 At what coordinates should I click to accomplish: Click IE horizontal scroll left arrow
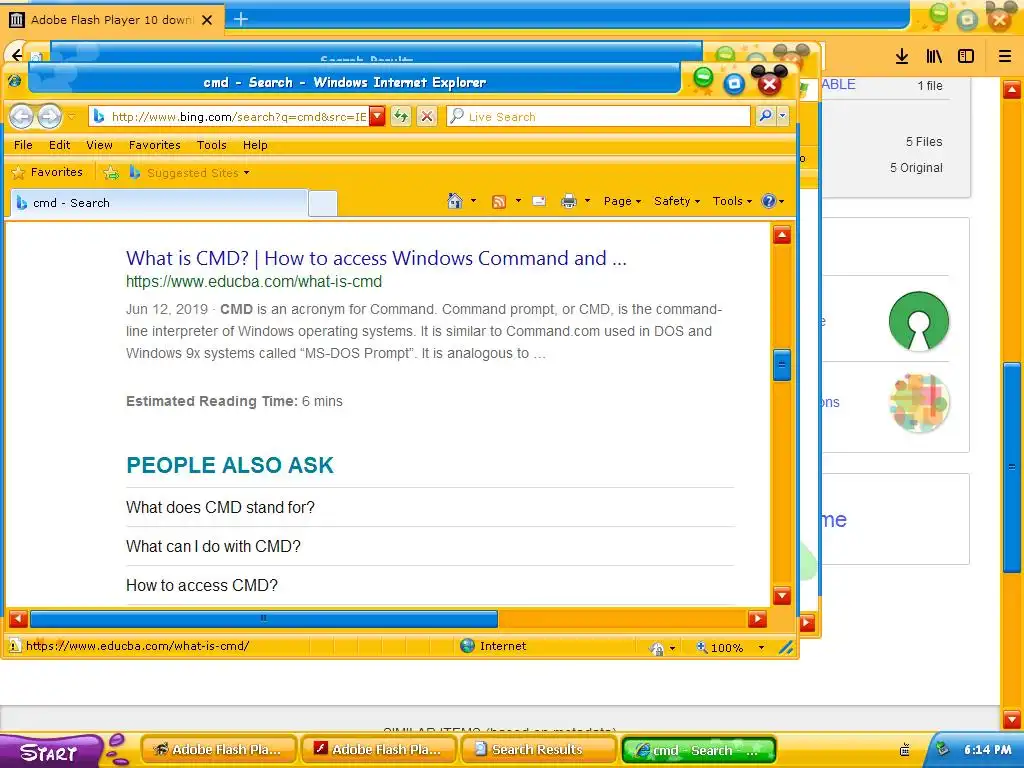point(18,619)
